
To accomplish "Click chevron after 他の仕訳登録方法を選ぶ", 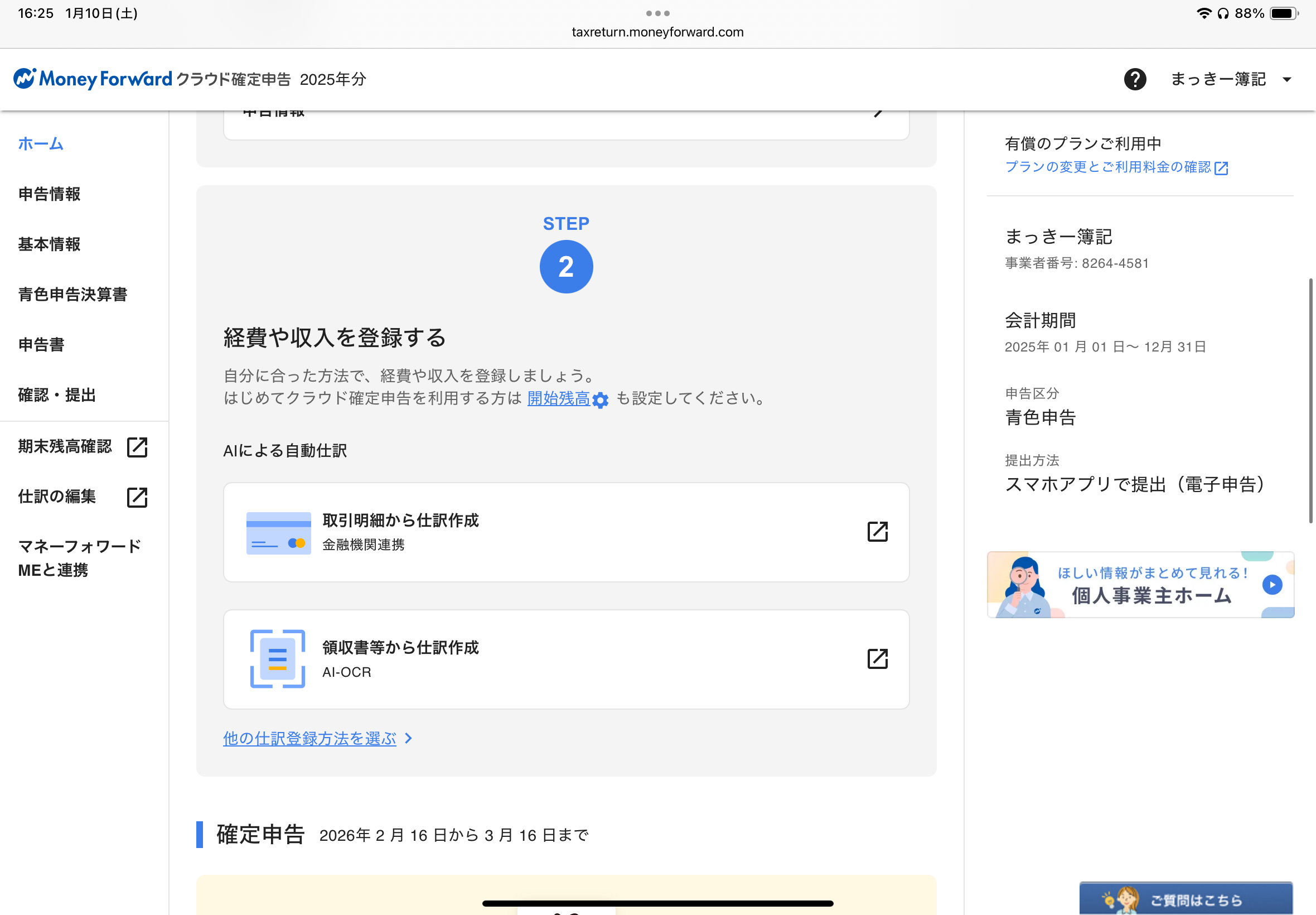I will click(409, 739).
